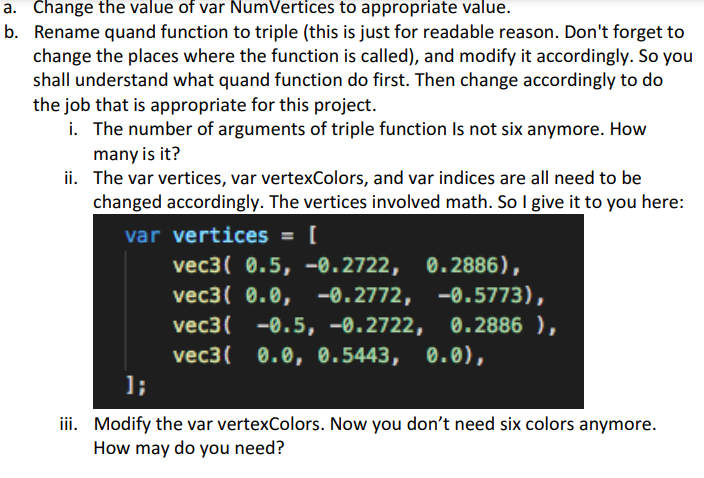
Task: Click the text 'How may do you need?'
Action: (x=189, y=448)
